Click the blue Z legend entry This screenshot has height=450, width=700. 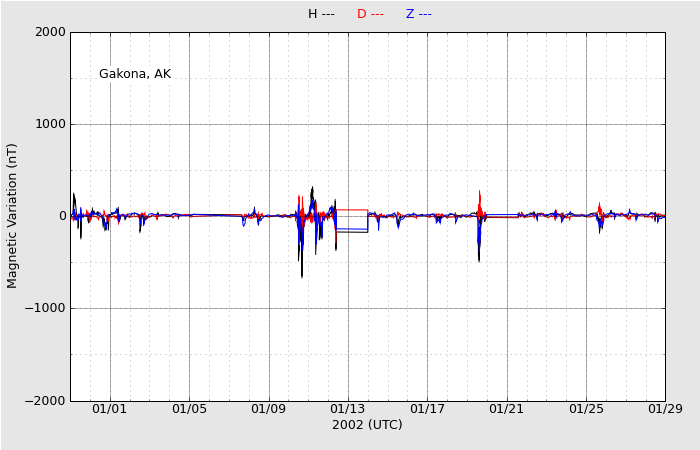pyautogui.click(x=418, y=14)
